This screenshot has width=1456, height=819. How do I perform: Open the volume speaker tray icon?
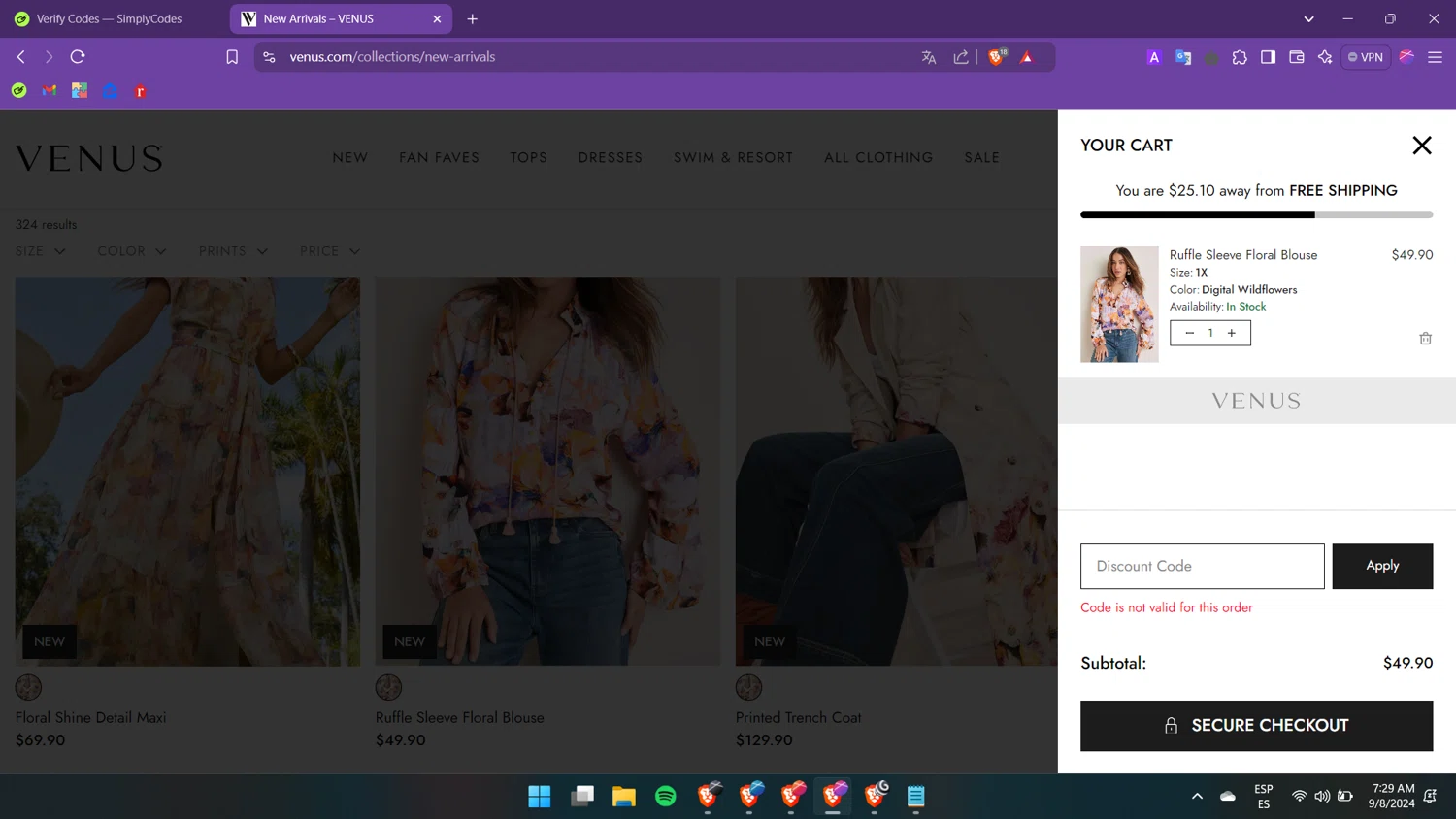tap(1322, 796)
